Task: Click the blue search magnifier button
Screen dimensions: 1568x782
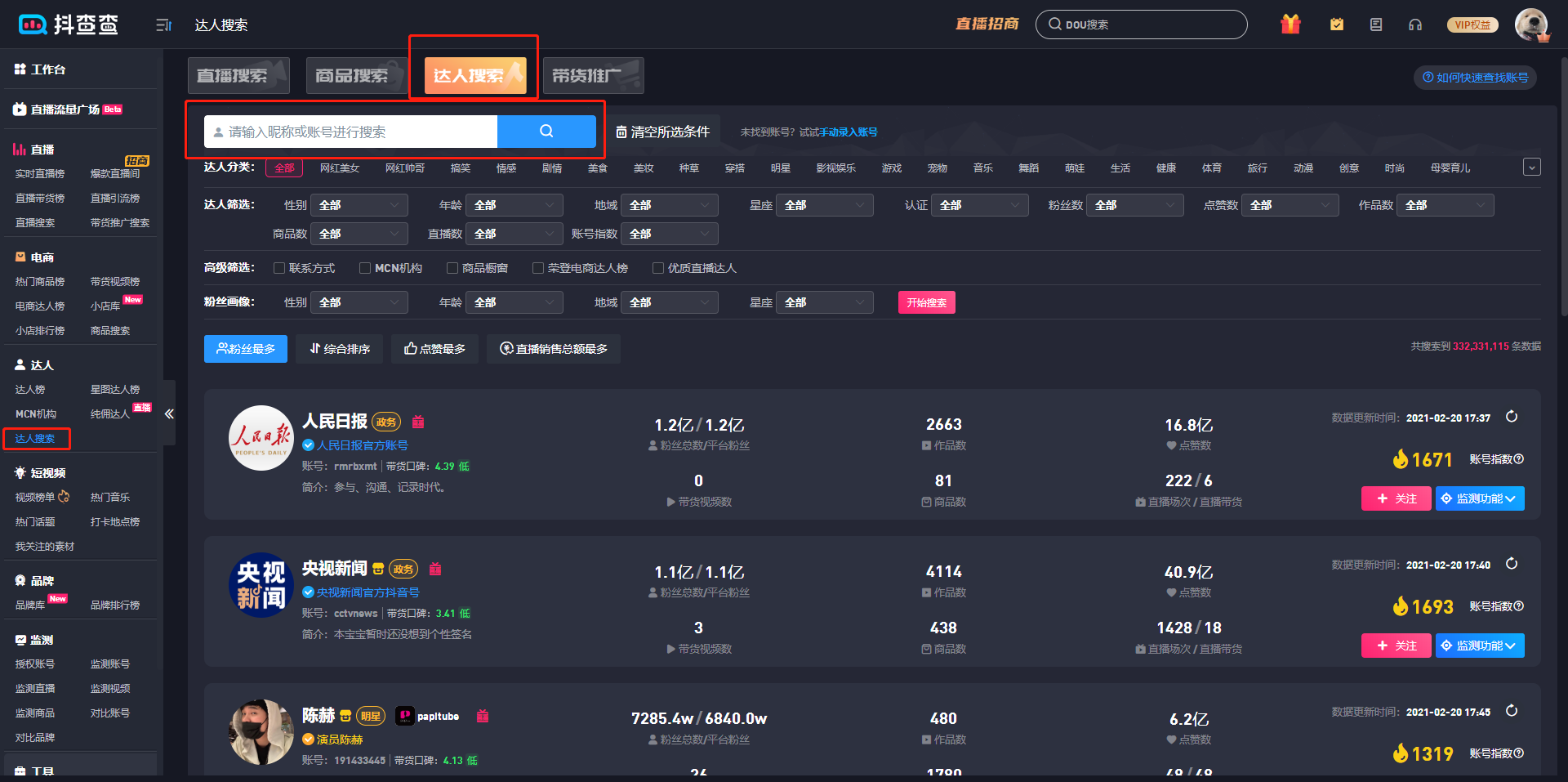Action: [546, 132]
